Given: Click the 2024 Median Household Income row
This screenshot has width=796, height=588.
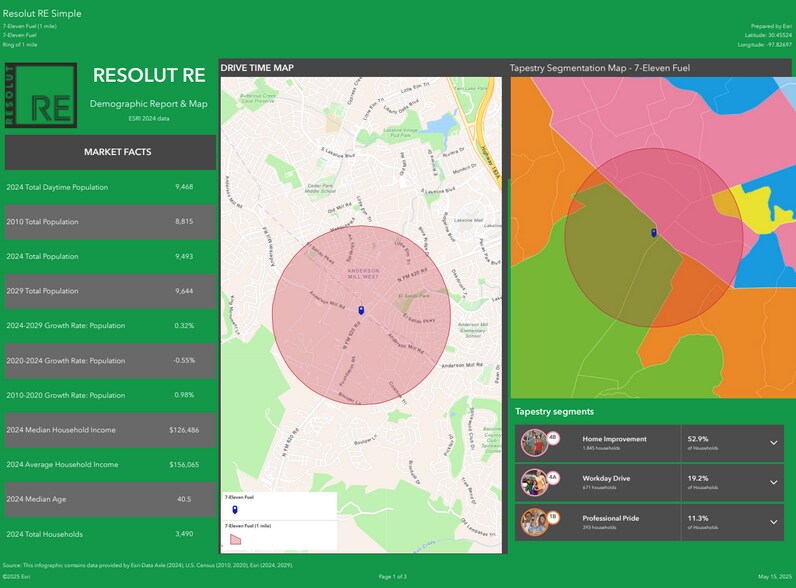Looking at the screenshot, I should 110,430.
